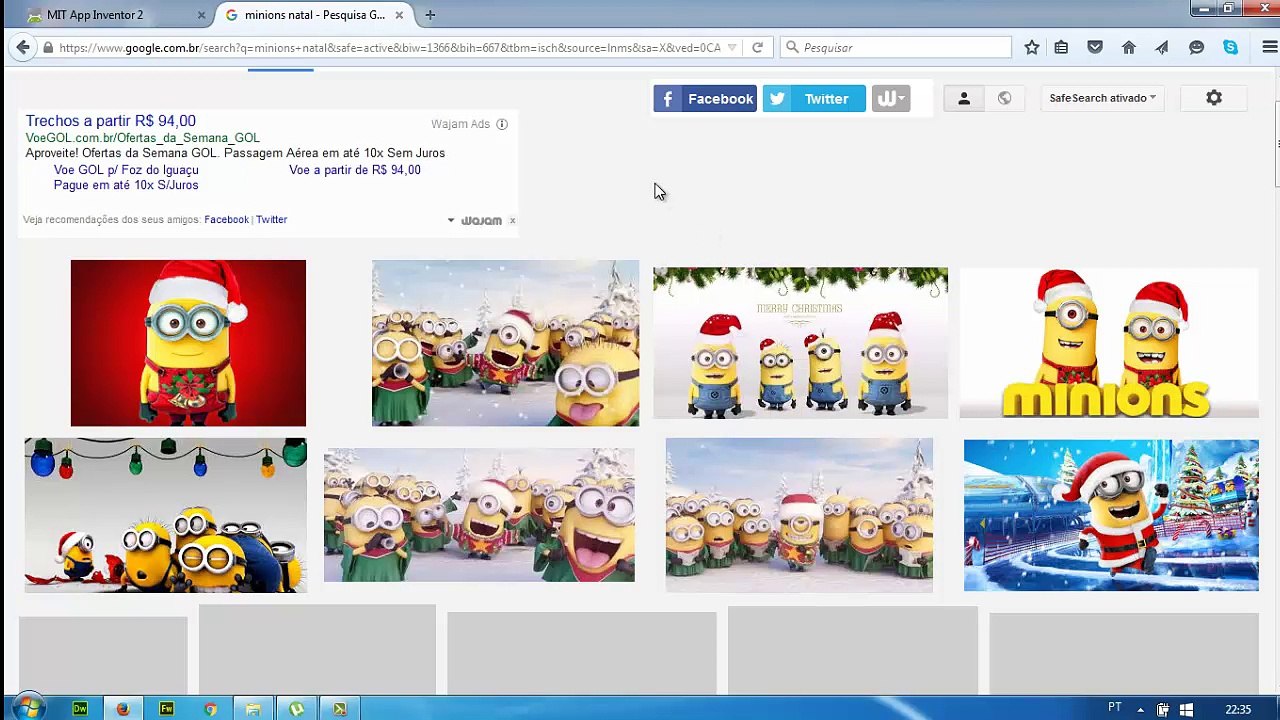Bookmark this page with the star icon

tap(1032, 47)
